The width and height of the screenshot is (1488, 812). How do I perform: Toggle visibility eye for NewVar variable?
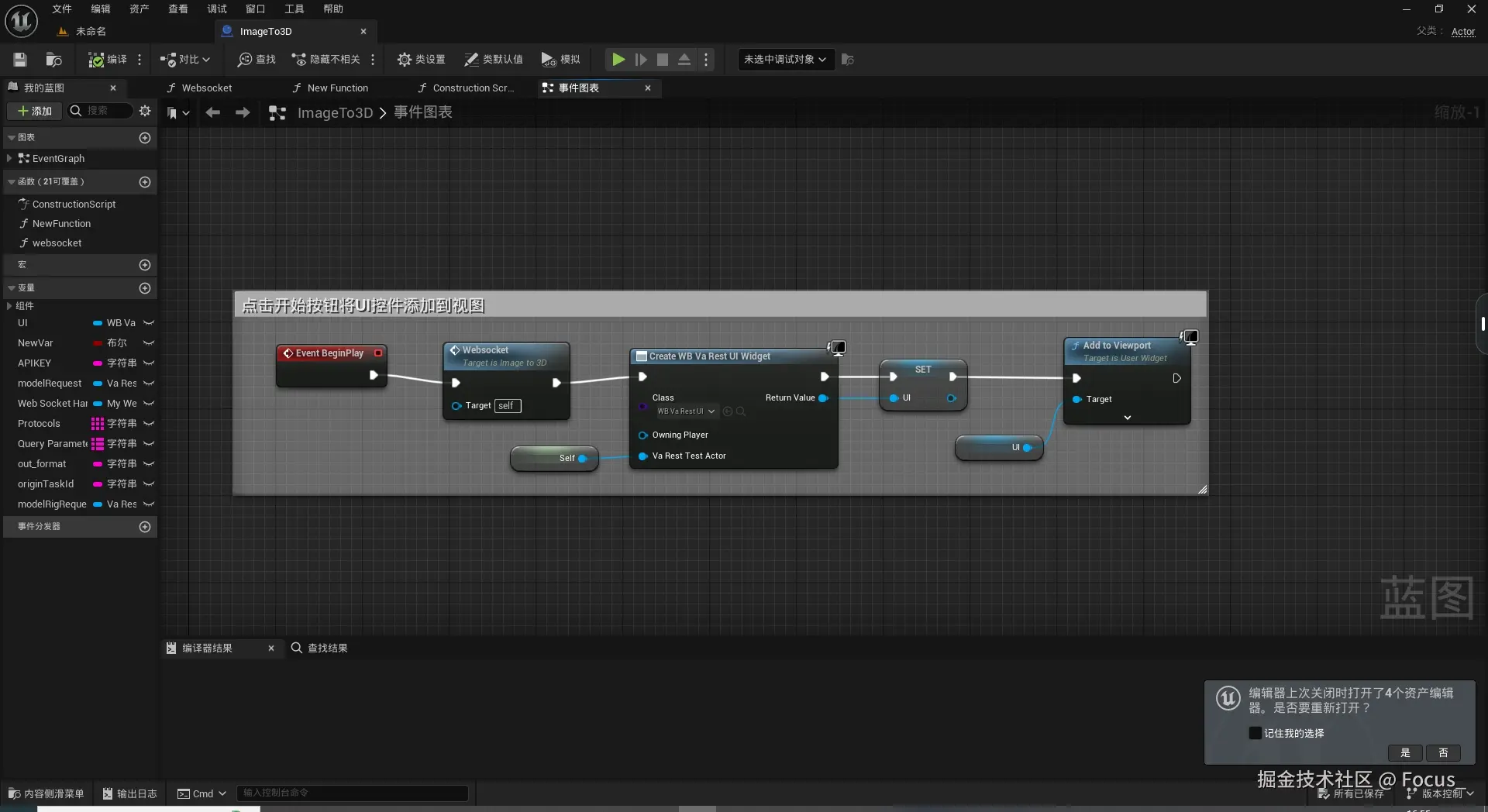coord(149,343)
